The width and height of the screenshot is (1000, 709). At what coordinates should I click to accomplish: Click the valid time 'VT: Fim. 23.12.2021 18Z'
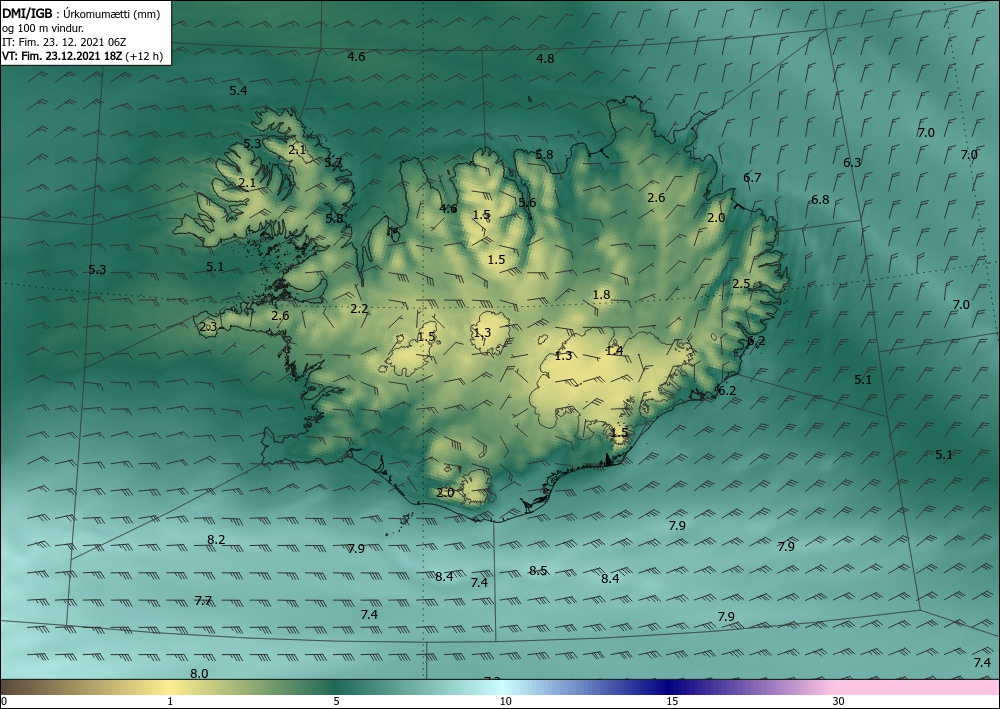(62, 56)
